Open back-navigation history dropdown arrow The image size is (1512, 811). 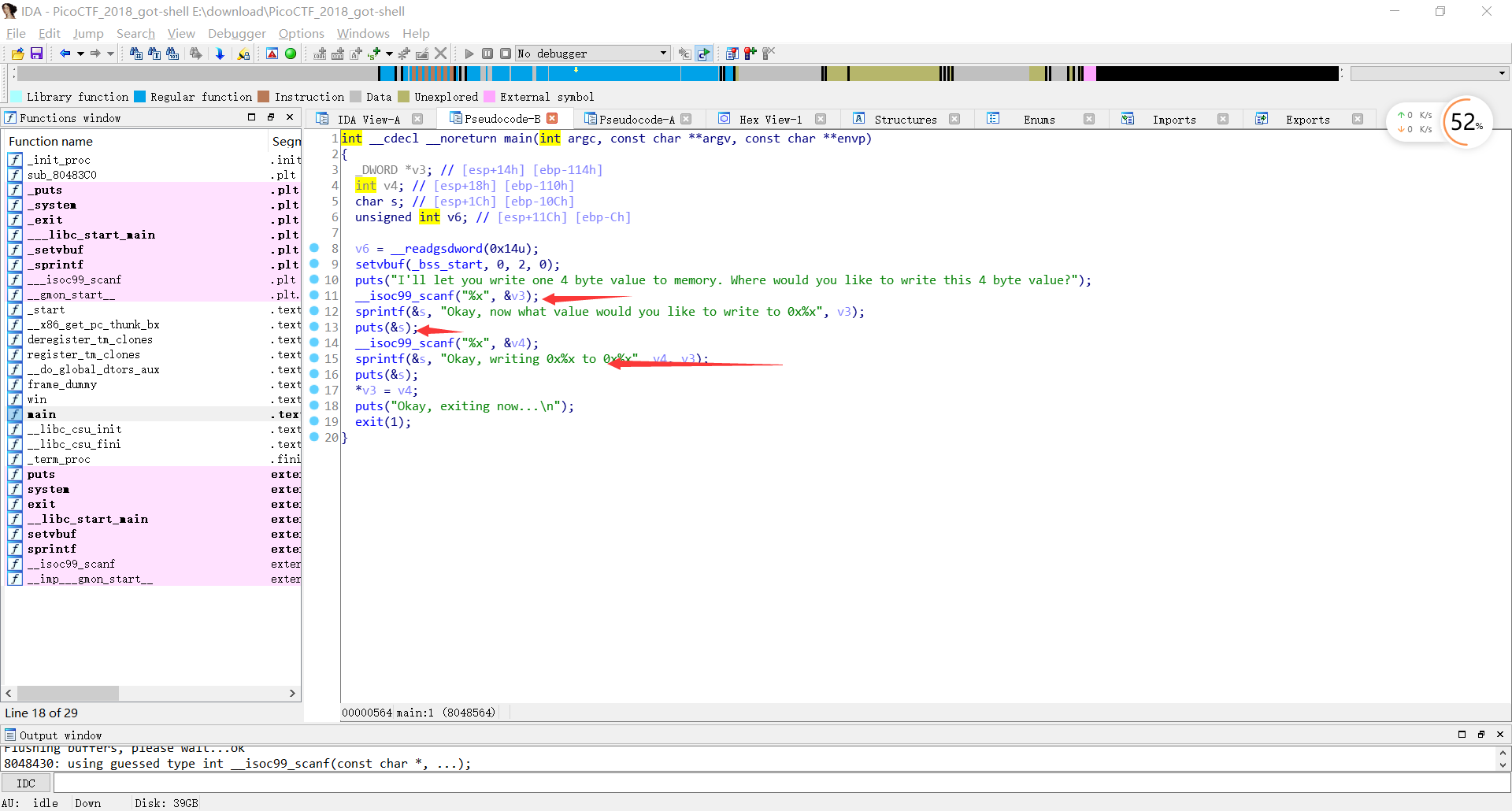(80, 54)
